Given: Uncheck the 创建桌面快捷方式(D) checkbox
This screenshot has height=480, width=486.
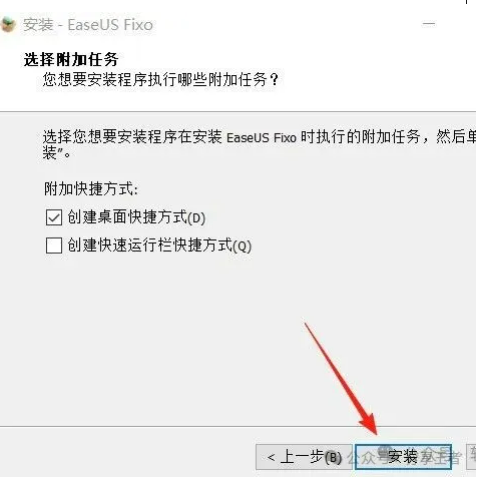Looking at the screenshot, I should click(x=54, y=218).
